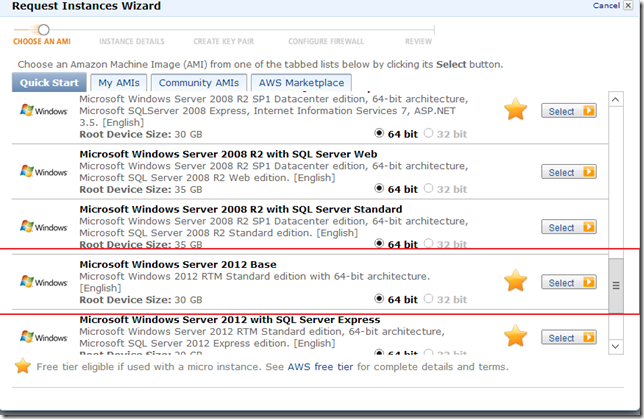Open the Community AMIs tab

point(199,83)
